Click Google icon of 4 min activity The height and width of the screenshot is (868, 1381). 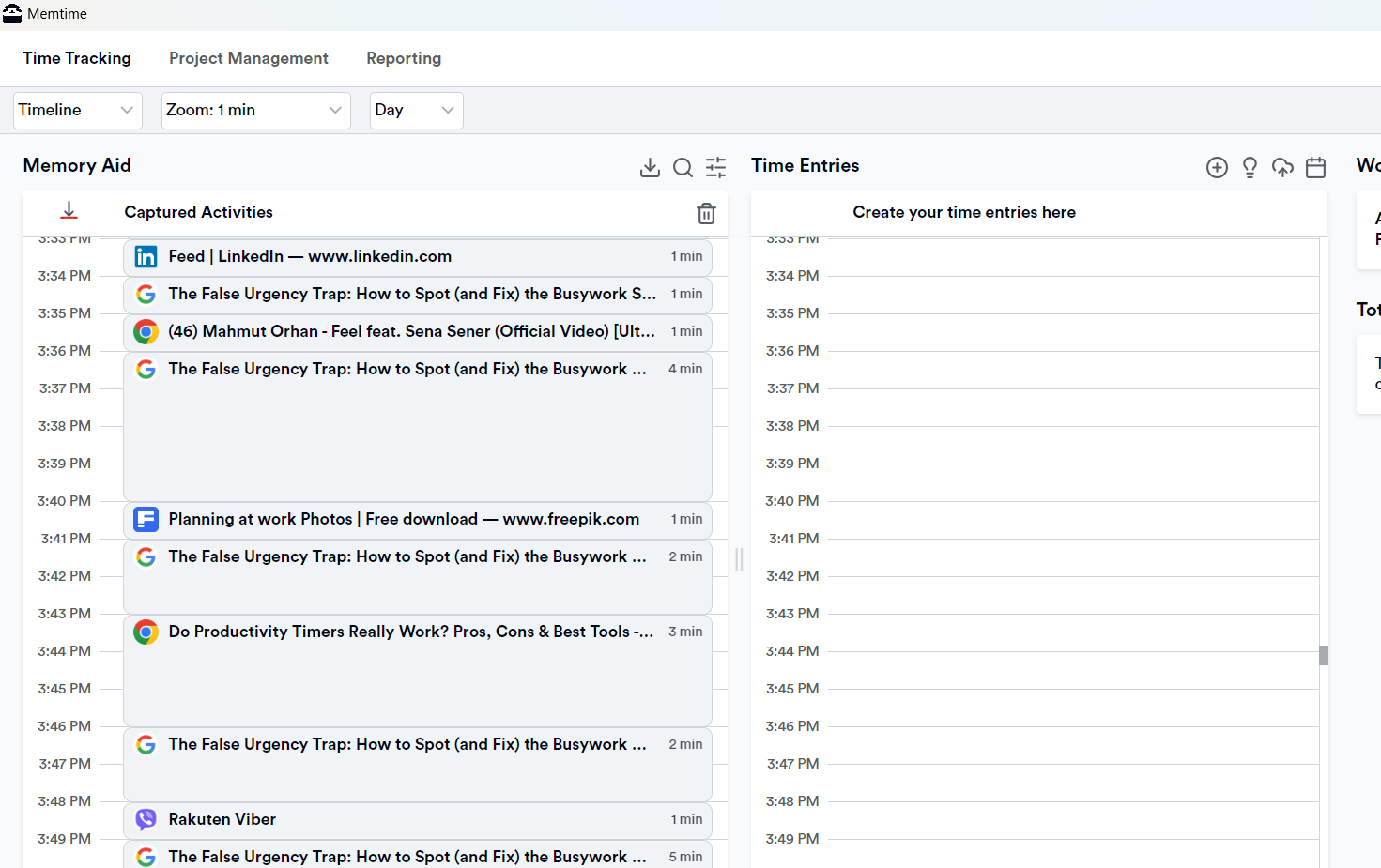click(x=146, y=369)
